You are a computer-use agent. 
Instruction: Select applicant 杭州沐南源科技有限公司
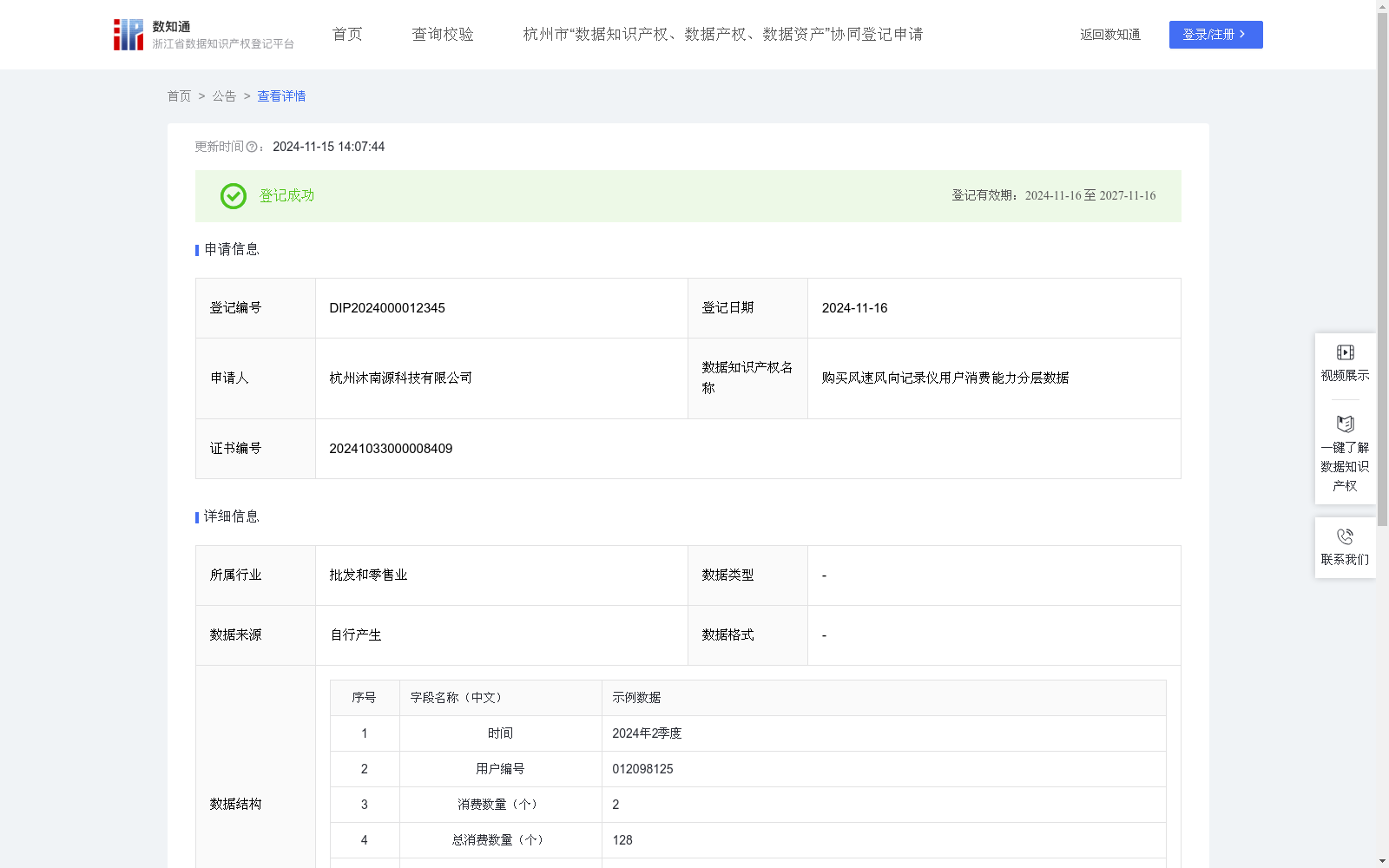401,378
